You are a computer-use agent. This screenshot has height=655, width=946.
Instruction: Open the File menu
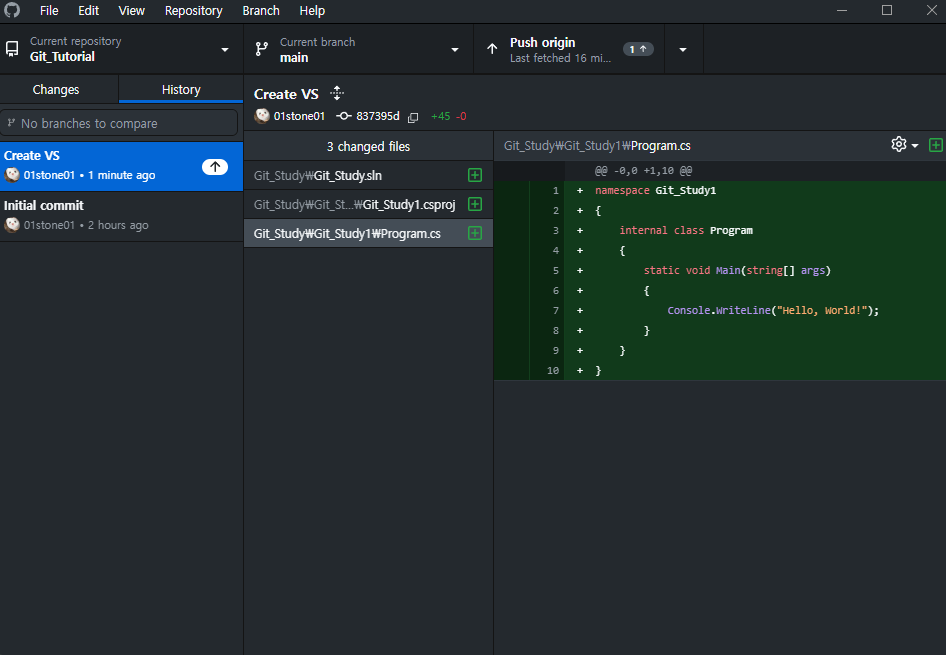49,11
